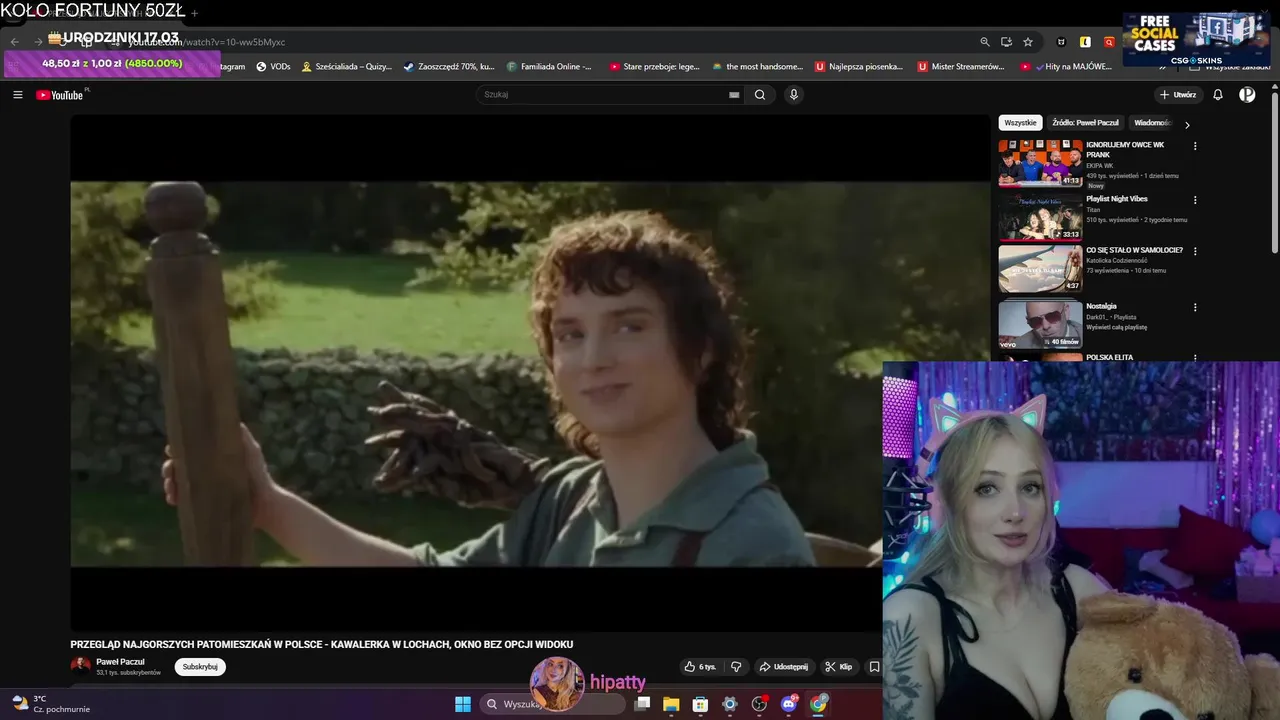
Task: Open the Paweł Paczul channel name link
Action: 120,662
